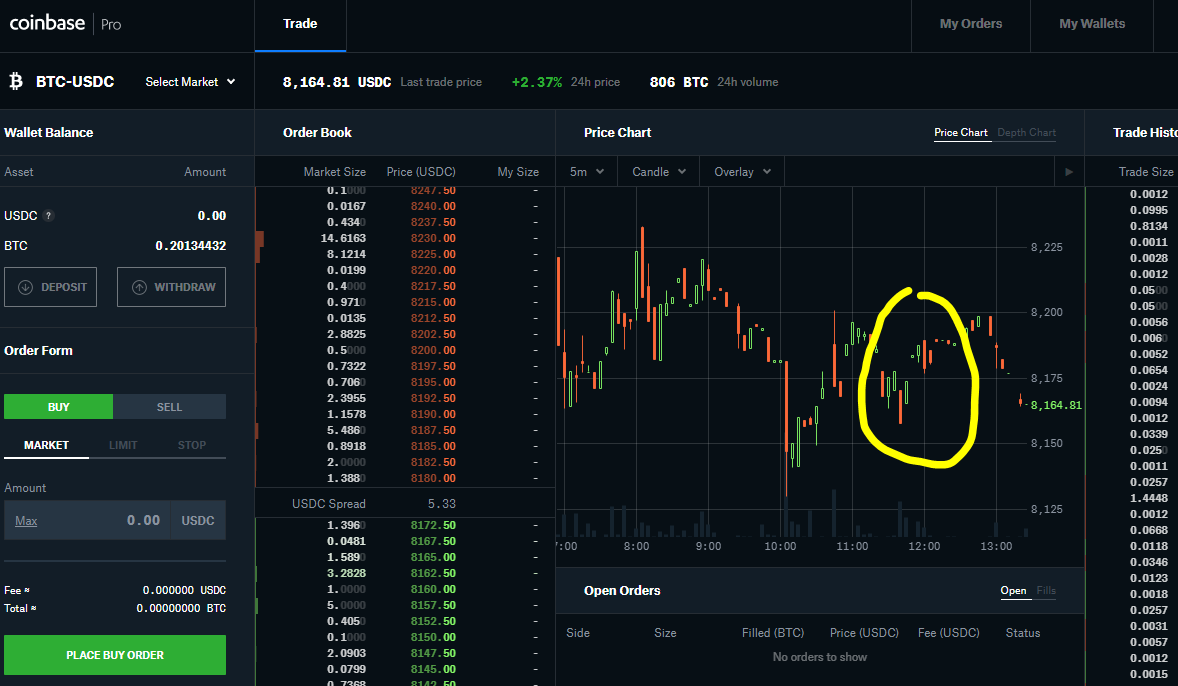Select the 8162.50 bid price
1178x686 pixels.
[x=433, y=573]
